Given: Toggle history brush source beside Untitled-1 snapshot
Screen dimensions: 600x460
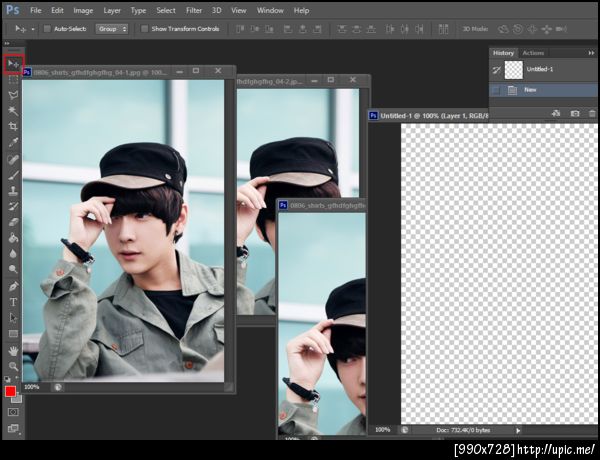Looking at the screenshot, I should 496,70.
